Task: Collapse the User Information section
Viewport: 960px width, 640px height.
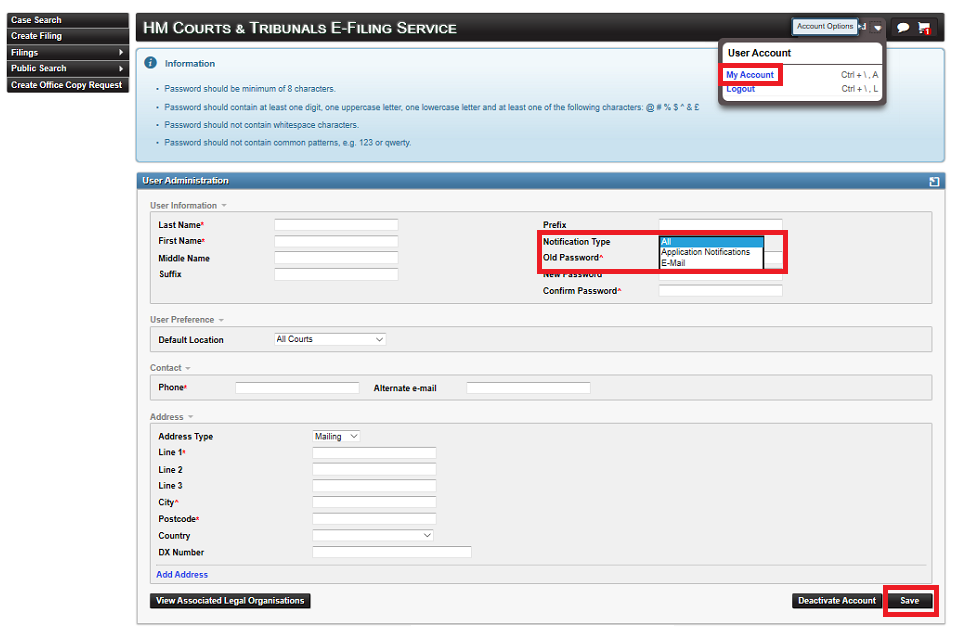Action: point(224,206)
